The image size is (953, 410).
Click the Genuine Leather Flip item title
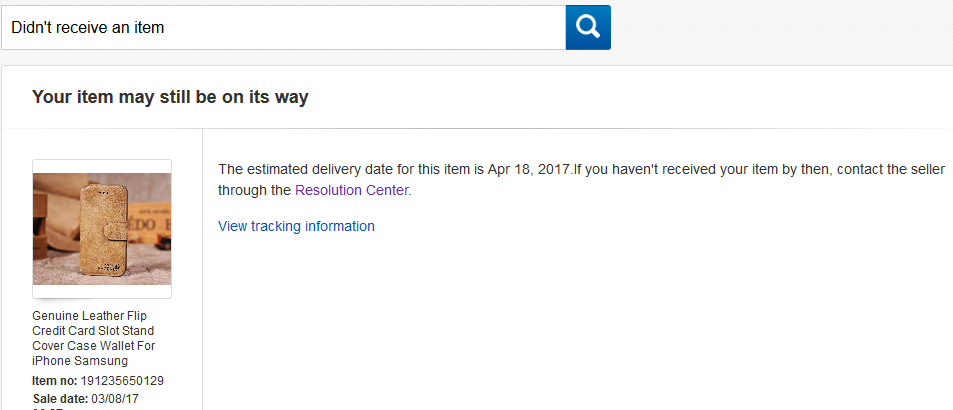coord(89,315)
